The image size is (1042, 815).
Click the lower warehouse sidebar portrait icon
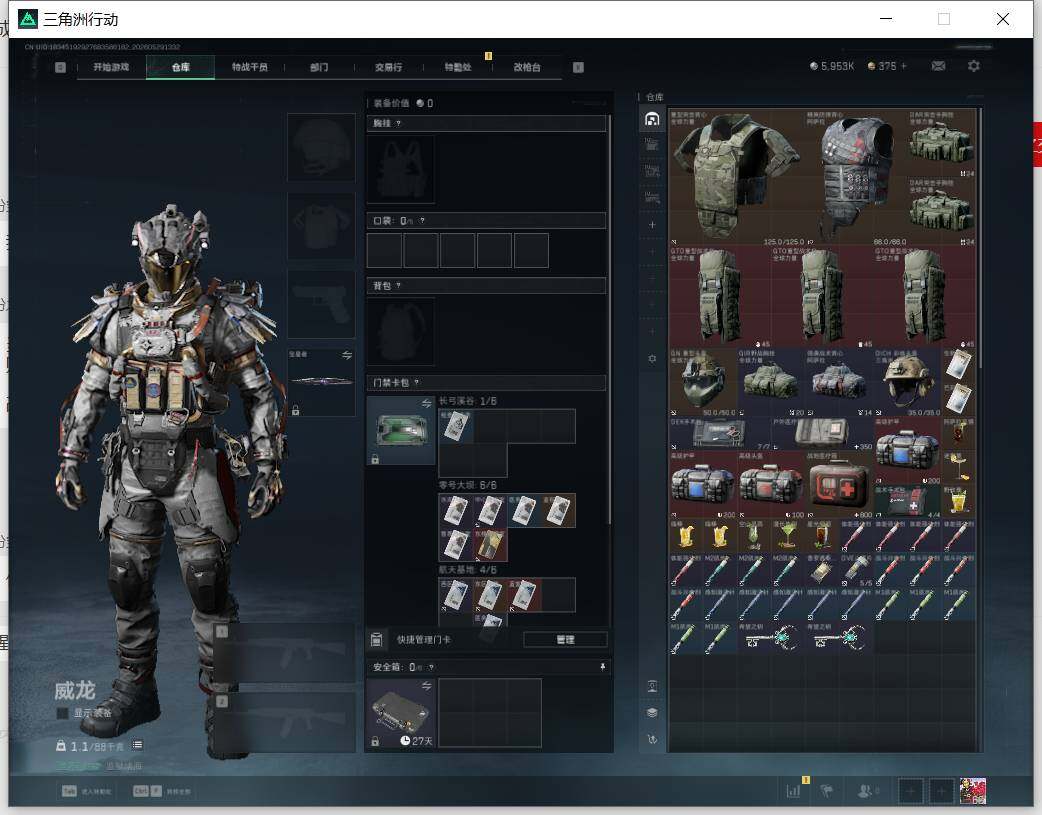pos(652,686)
